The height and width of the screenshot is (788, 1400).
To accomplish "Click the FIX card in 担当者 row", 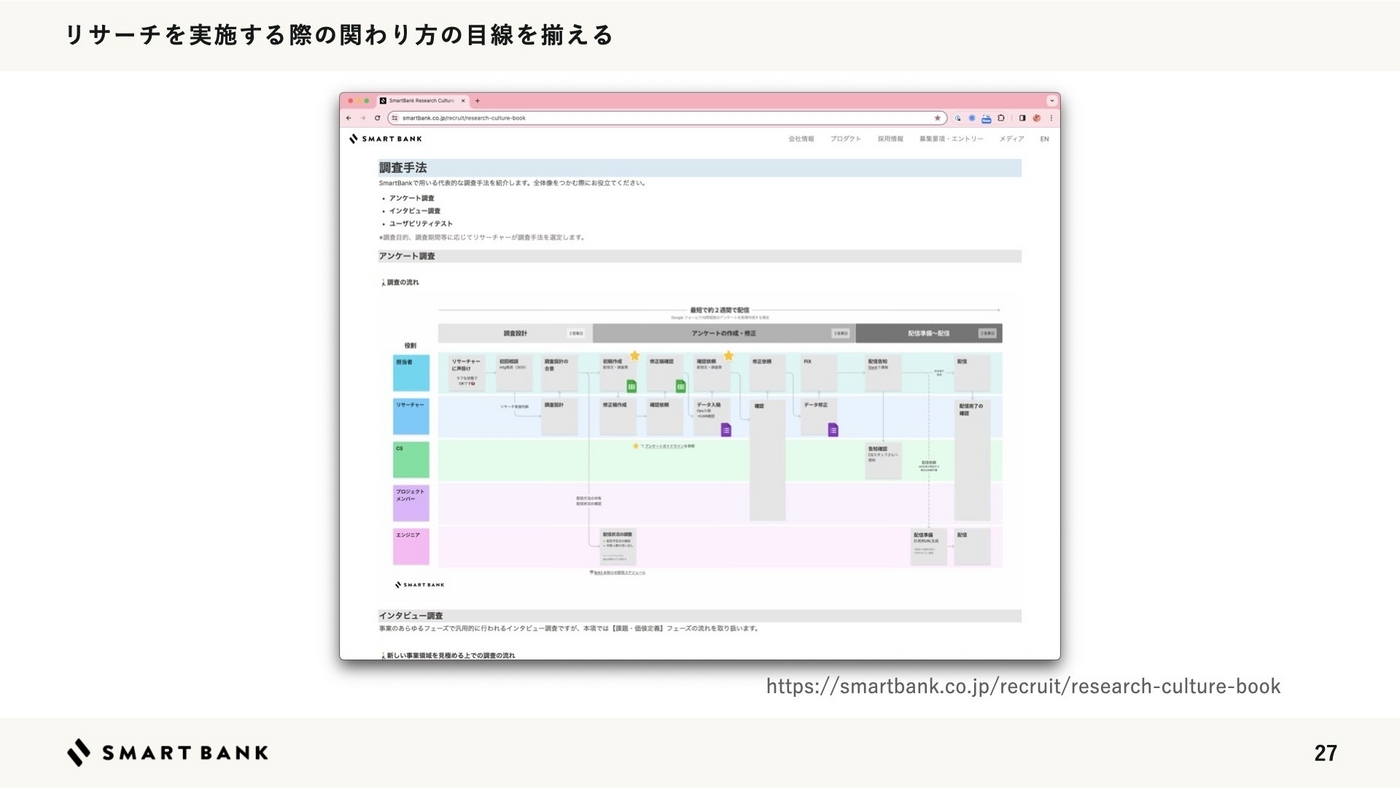I will [x=819, y=373].
